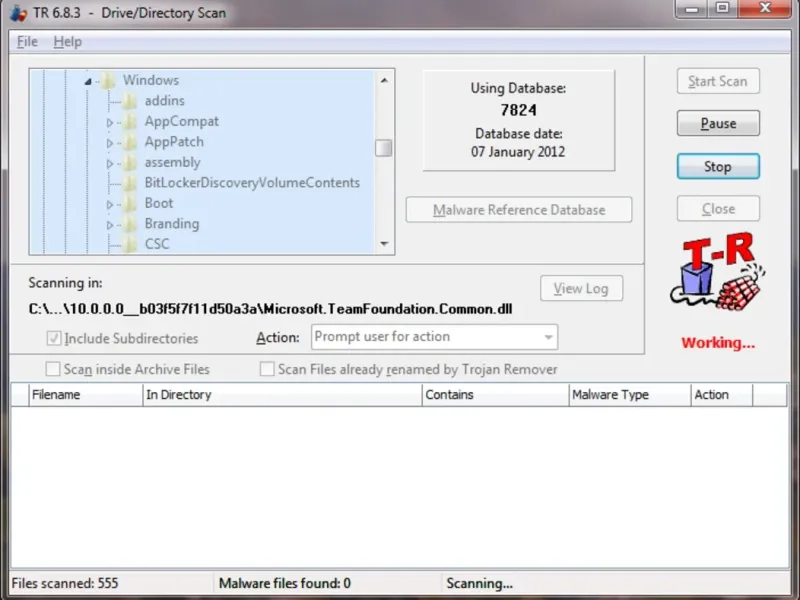Click the CSC folder icon
The image size is (800, 600).
tap(130, 244)
